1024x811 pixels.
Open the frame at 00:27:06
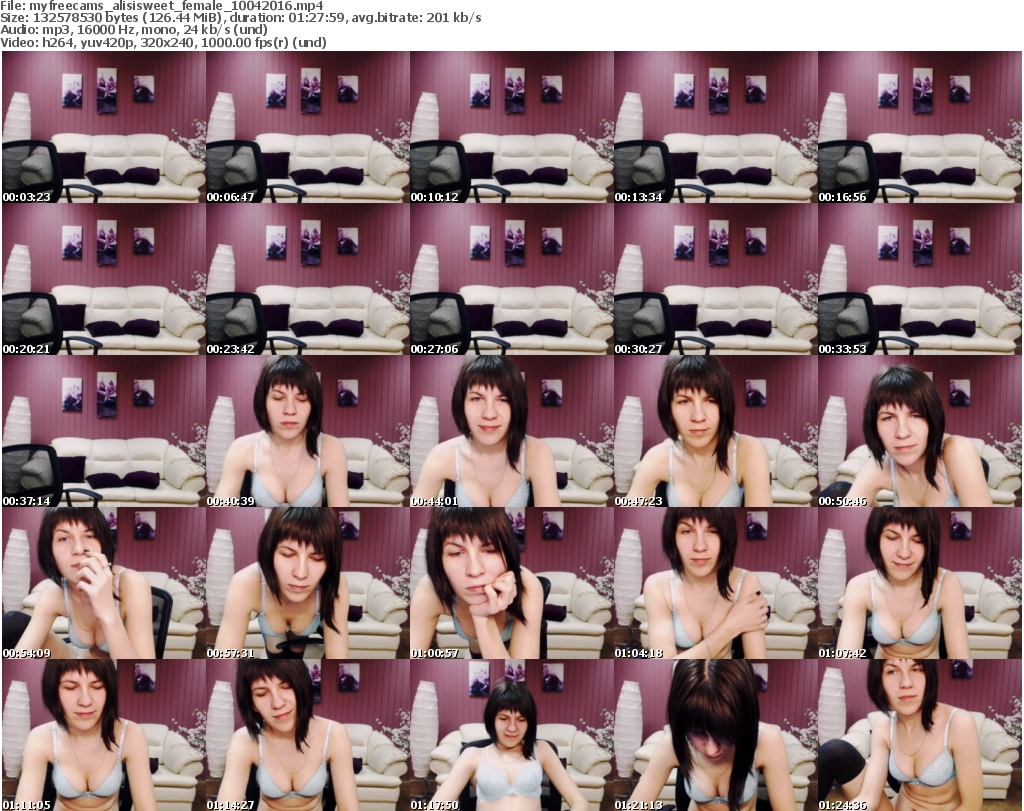point(512,279)
